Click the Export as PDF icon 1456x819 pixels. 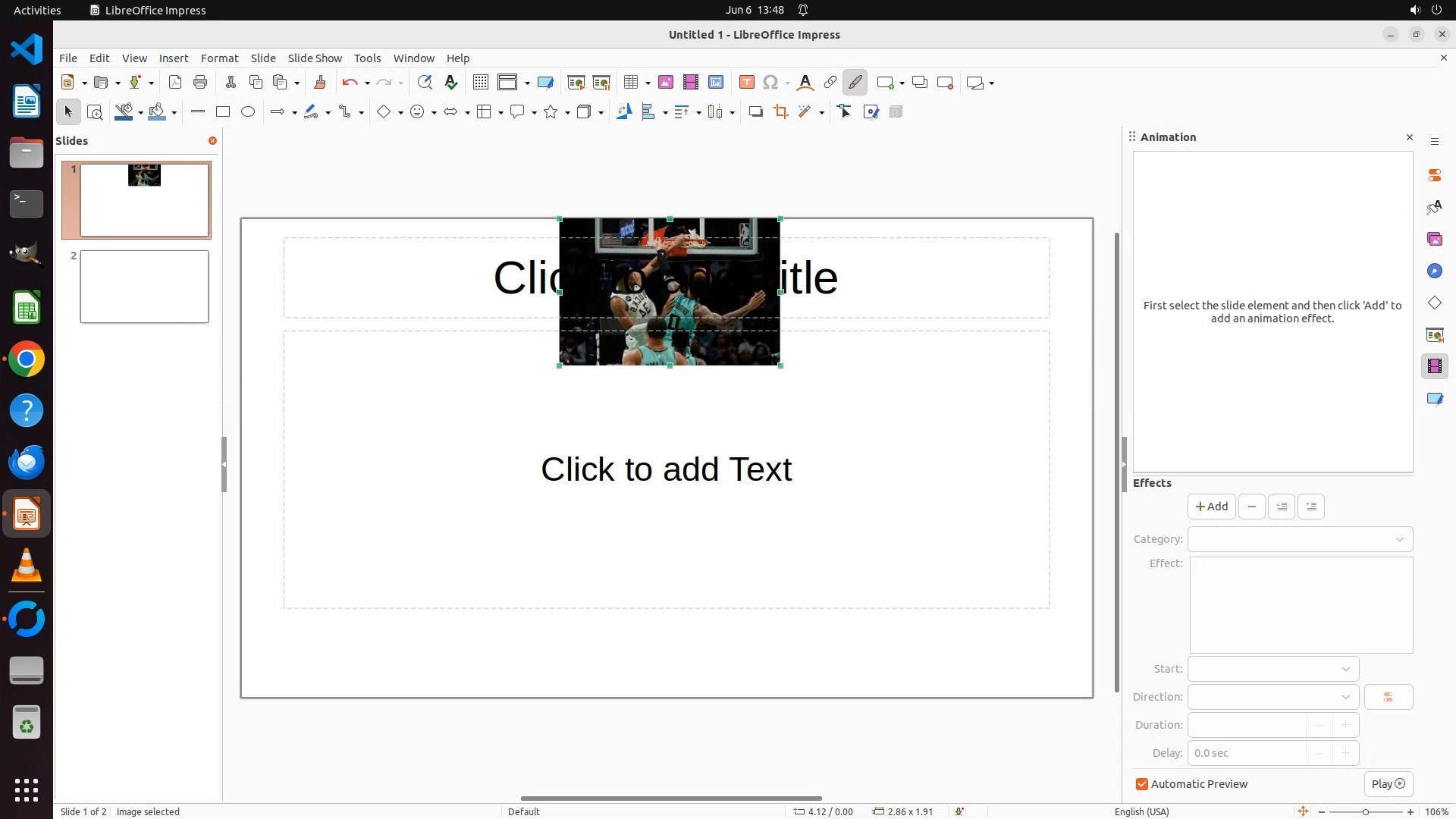click(x=175, y=83)
